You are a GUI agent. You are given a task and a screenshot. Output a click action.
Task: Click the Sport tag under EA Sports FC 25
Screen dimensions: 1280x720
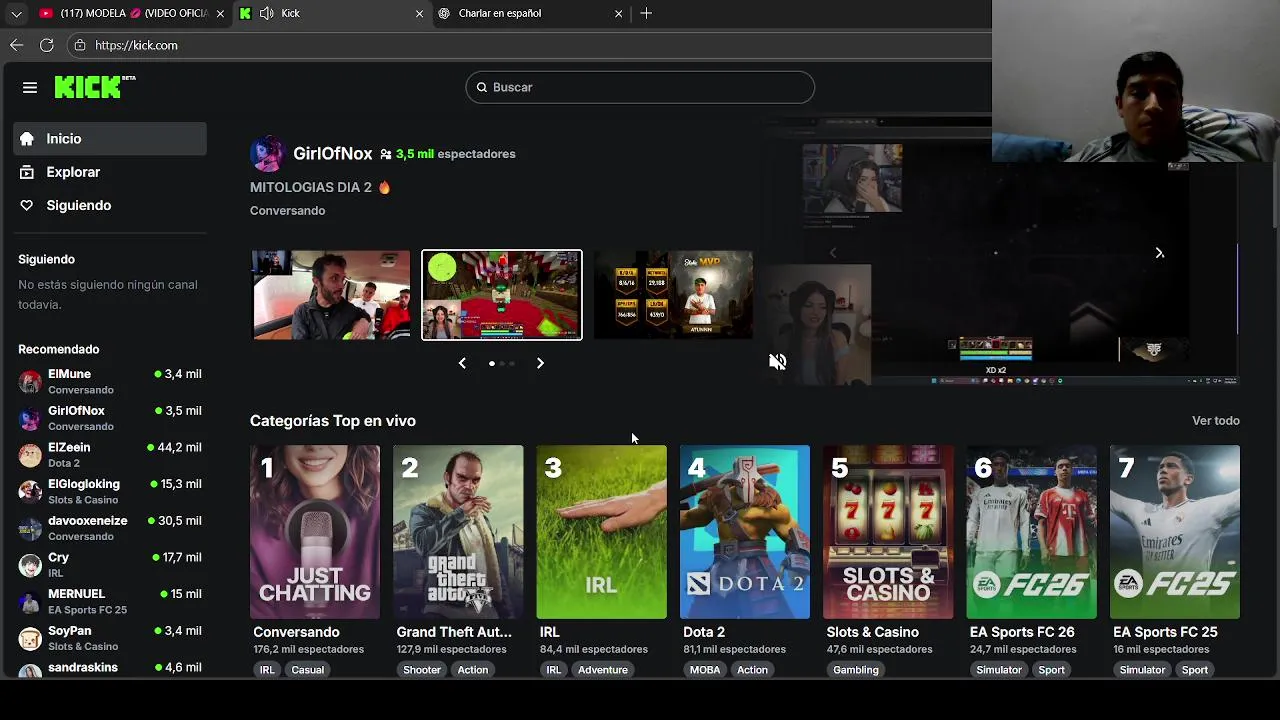pyautogui.click(x=1195, y=670)
